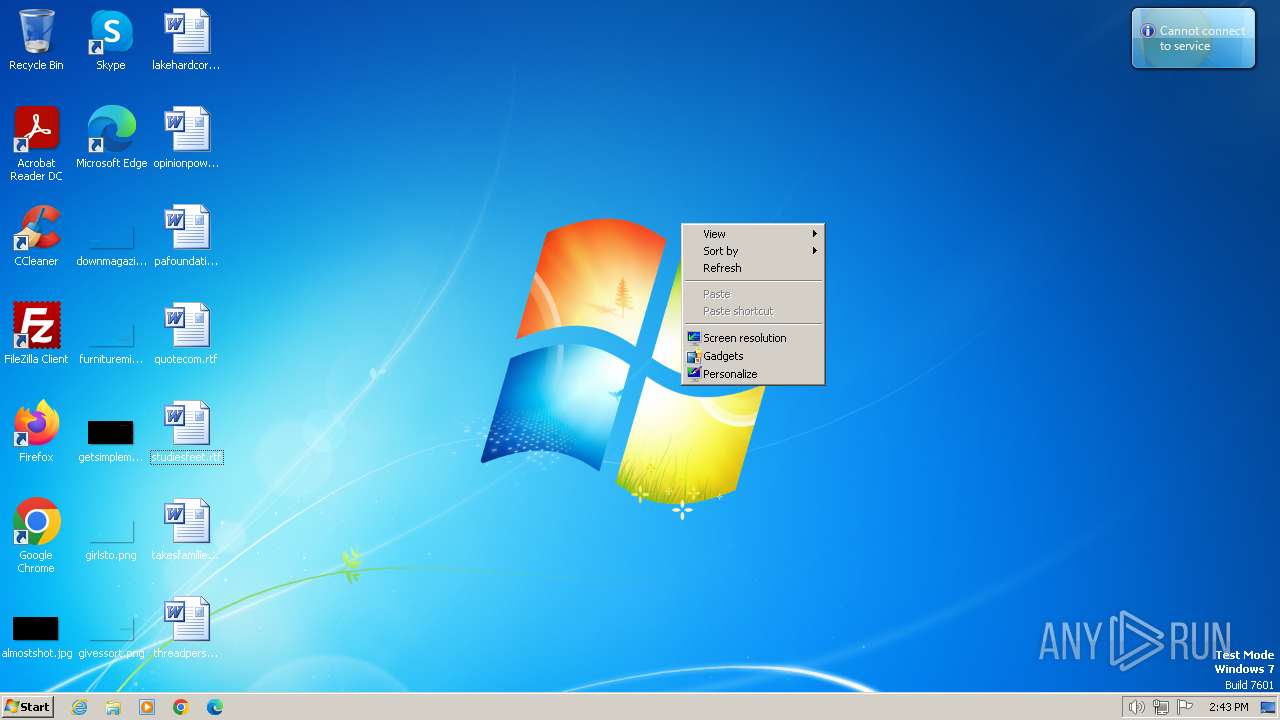Launch Chrome from the taskbar

(181, 707)
